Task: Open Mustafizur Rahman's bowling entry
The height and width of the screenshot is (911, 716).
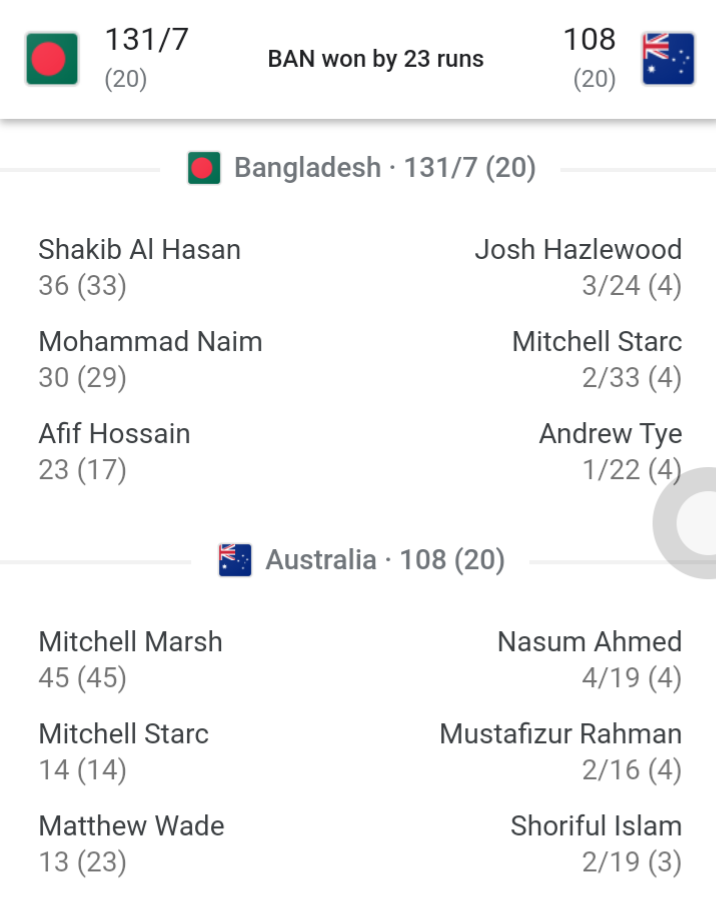Action: click(x=561, y=752)
